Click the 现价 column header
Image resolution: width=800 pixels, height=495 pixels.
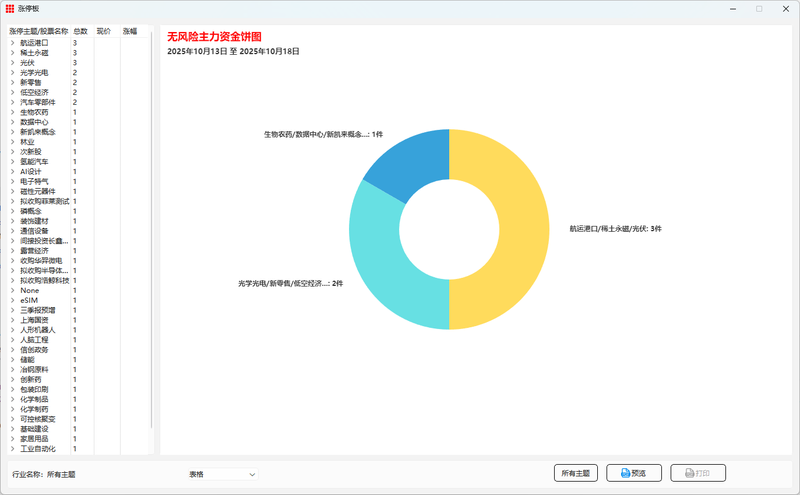[x=107, y=31]
